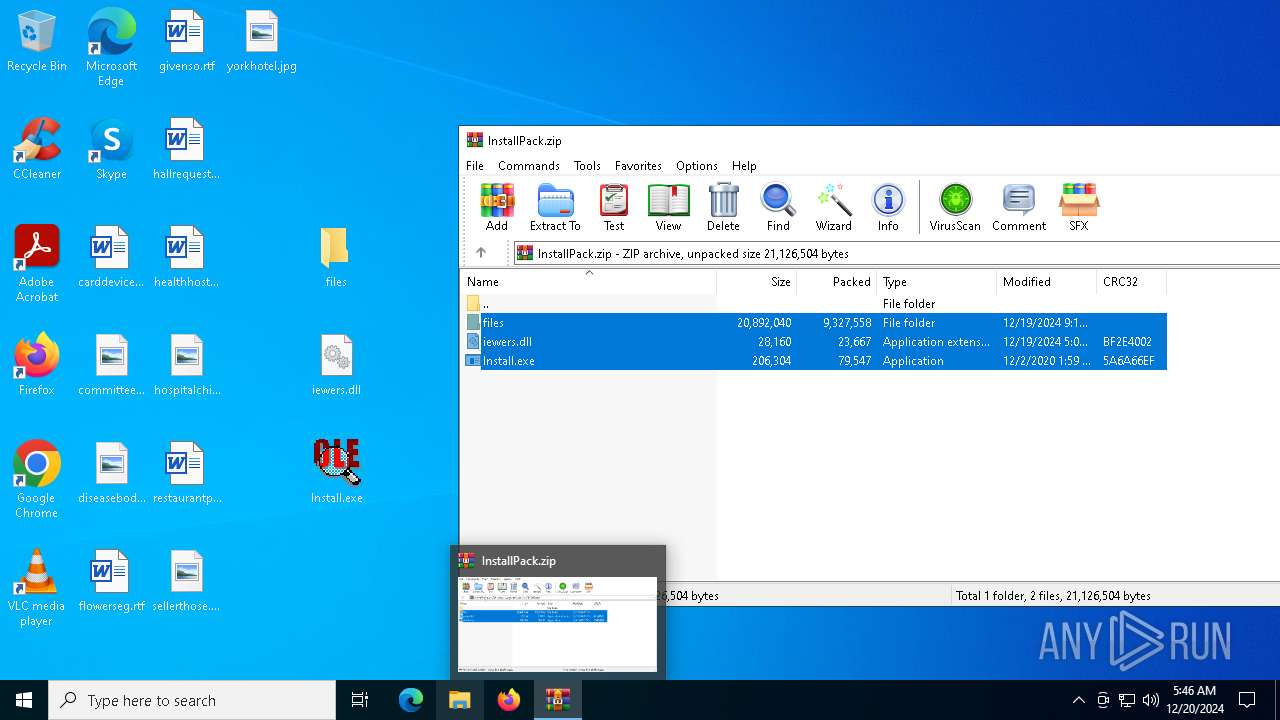
Task: Select the 'files' folder on the desktop
Action: pyautogui.click(x=336, y=258)
